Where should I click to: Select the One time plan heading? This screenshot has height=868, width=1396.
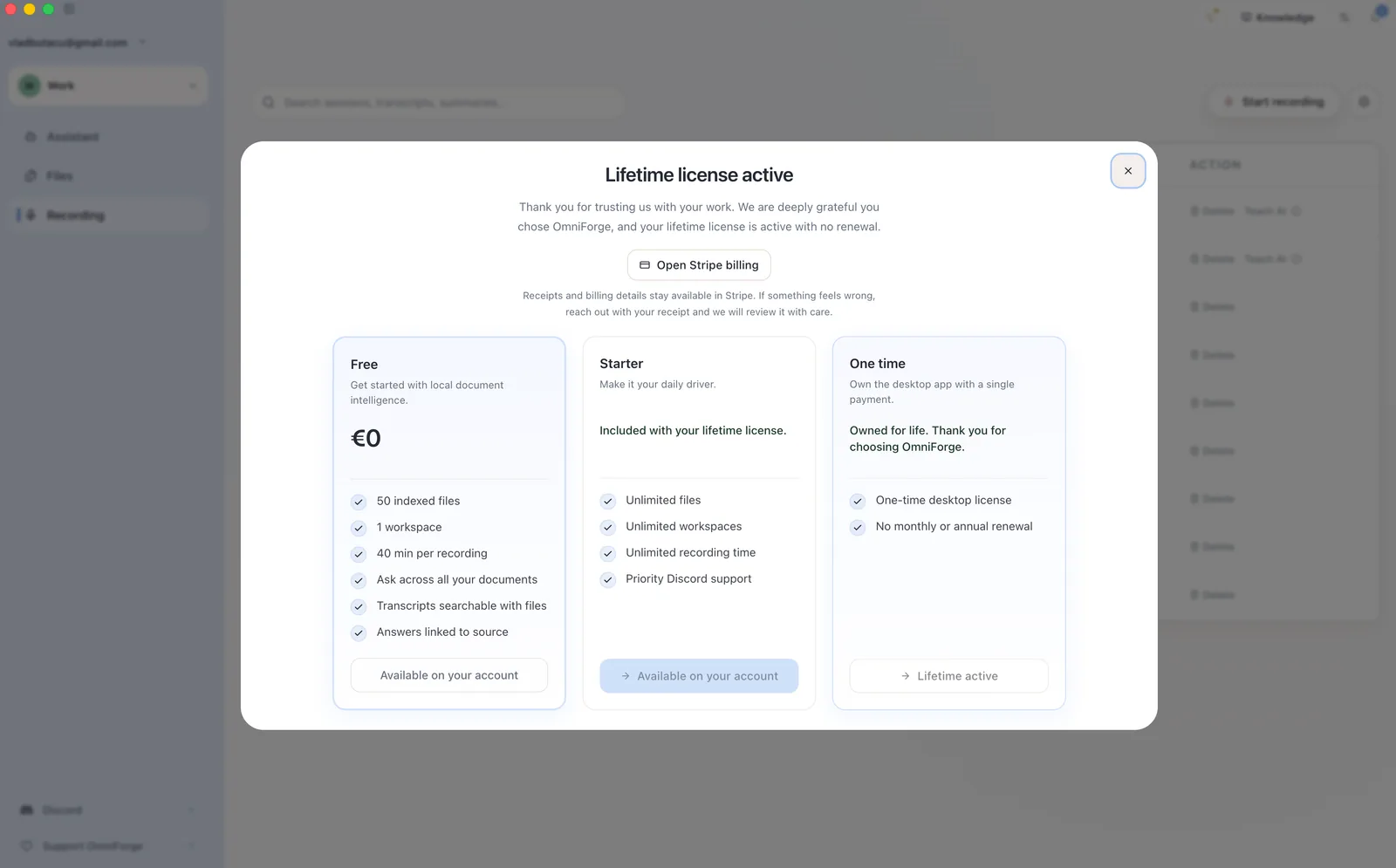[878, 364]
